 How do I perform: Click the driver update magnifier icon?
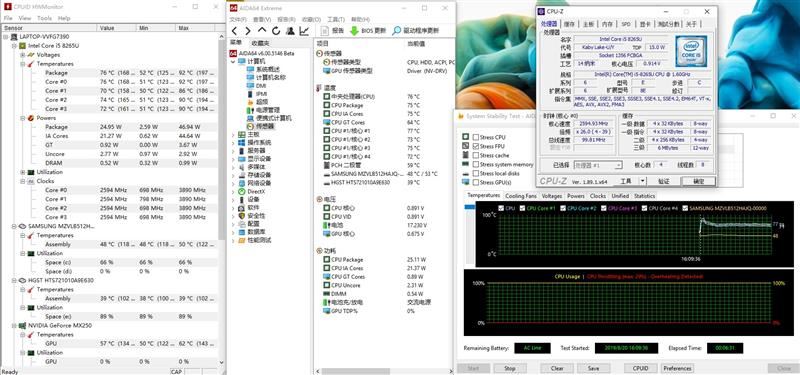396,31
